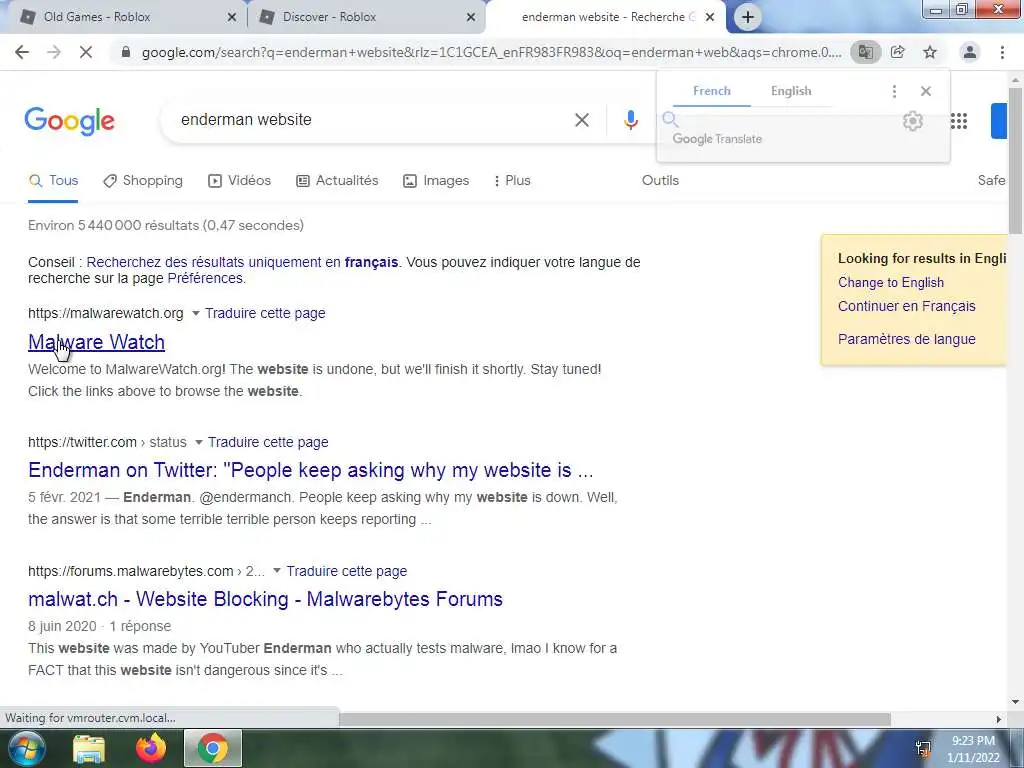Screen dimensions: 1024x768
Task: Select Chrome in the taskbar
Action: tap(213, 748)
